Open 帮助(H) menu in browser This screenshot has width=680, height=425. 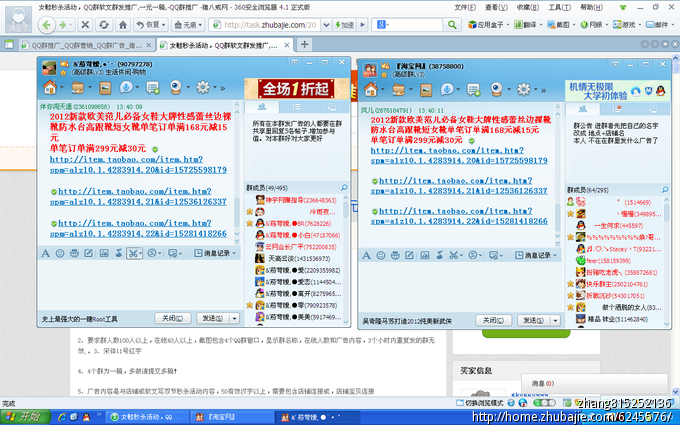[591, 7]
